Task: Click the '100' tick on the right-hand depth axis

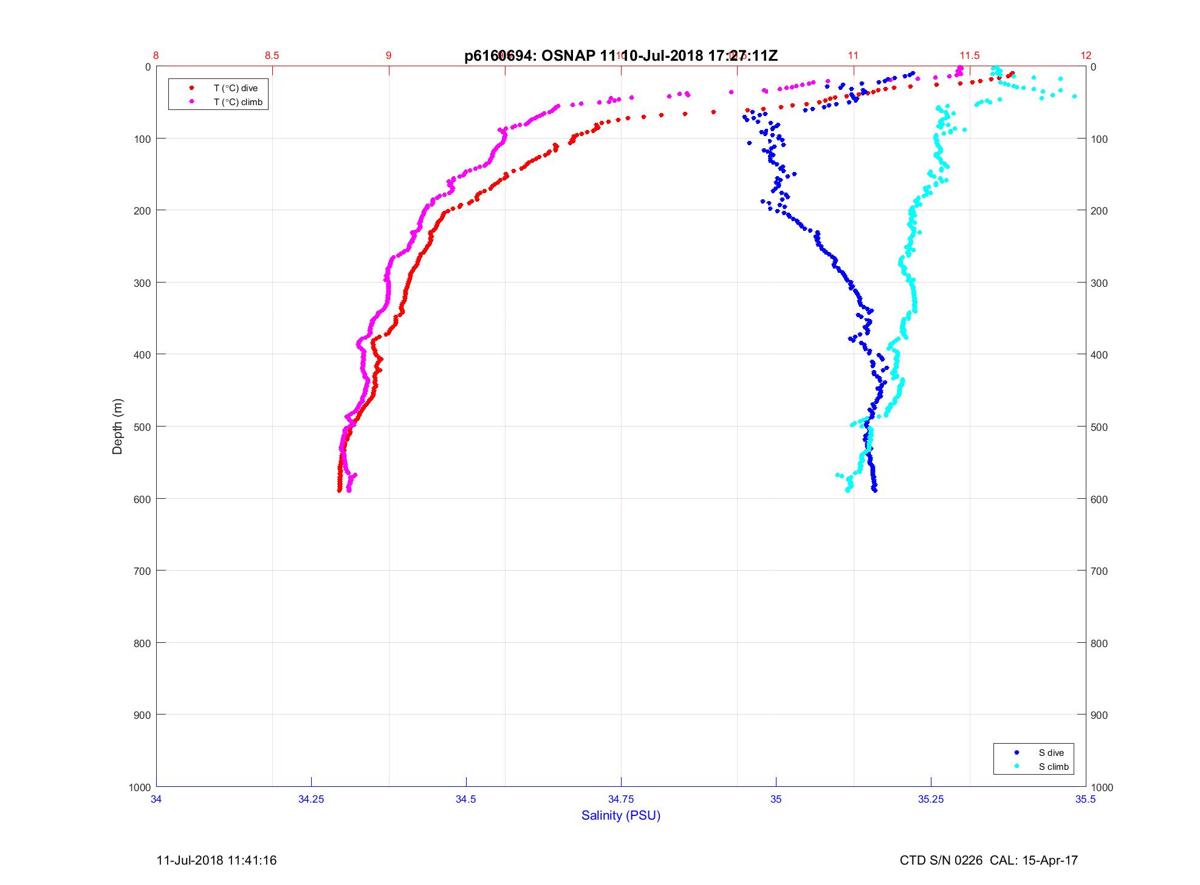Action: 1101,139
